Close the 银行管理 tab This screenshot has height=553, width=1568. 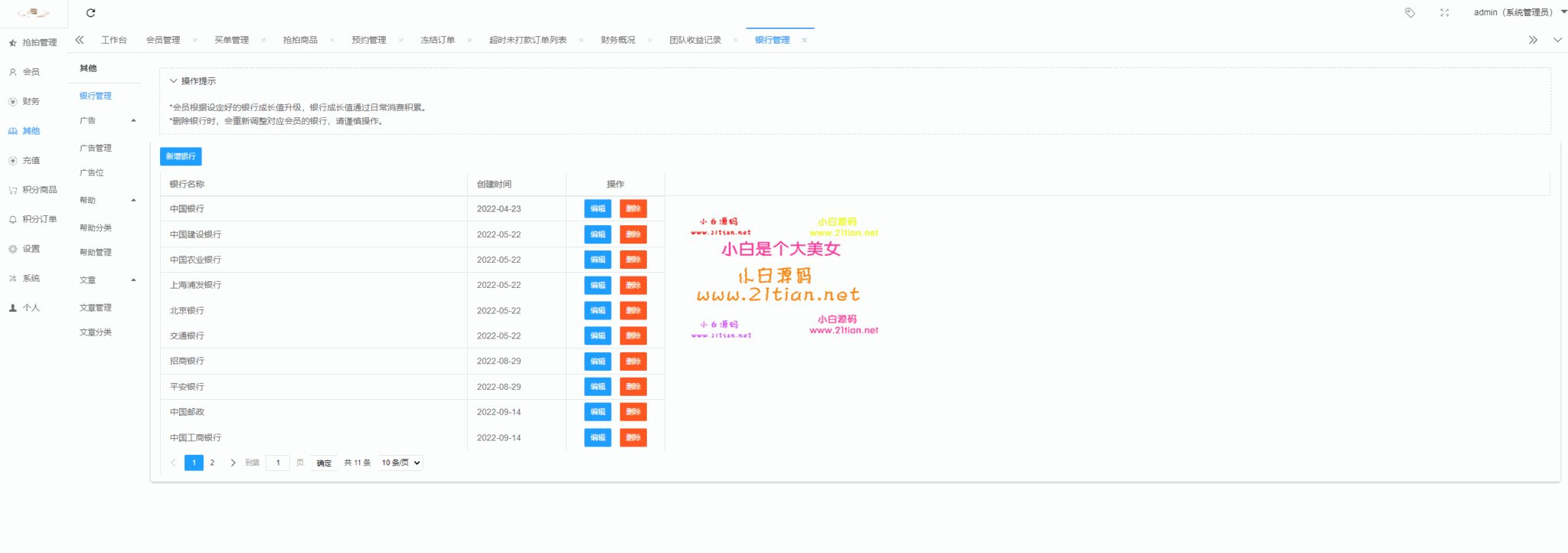804,40
